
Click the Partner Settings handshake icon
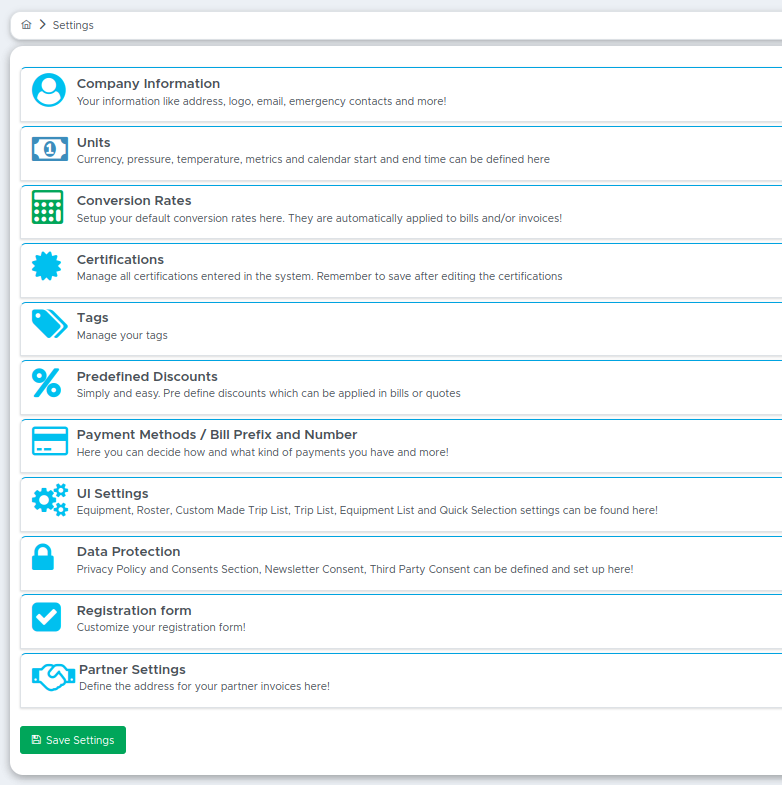tap(53, 677)
